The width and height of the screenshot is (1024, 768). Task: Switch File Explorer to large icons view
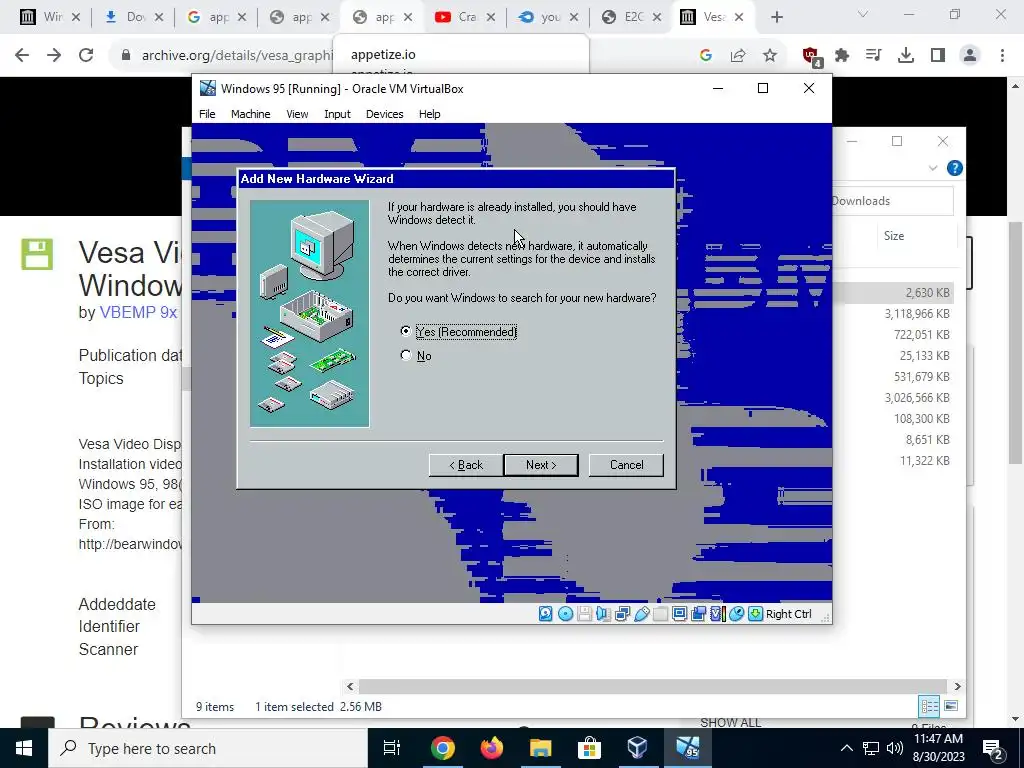point(951,706)
